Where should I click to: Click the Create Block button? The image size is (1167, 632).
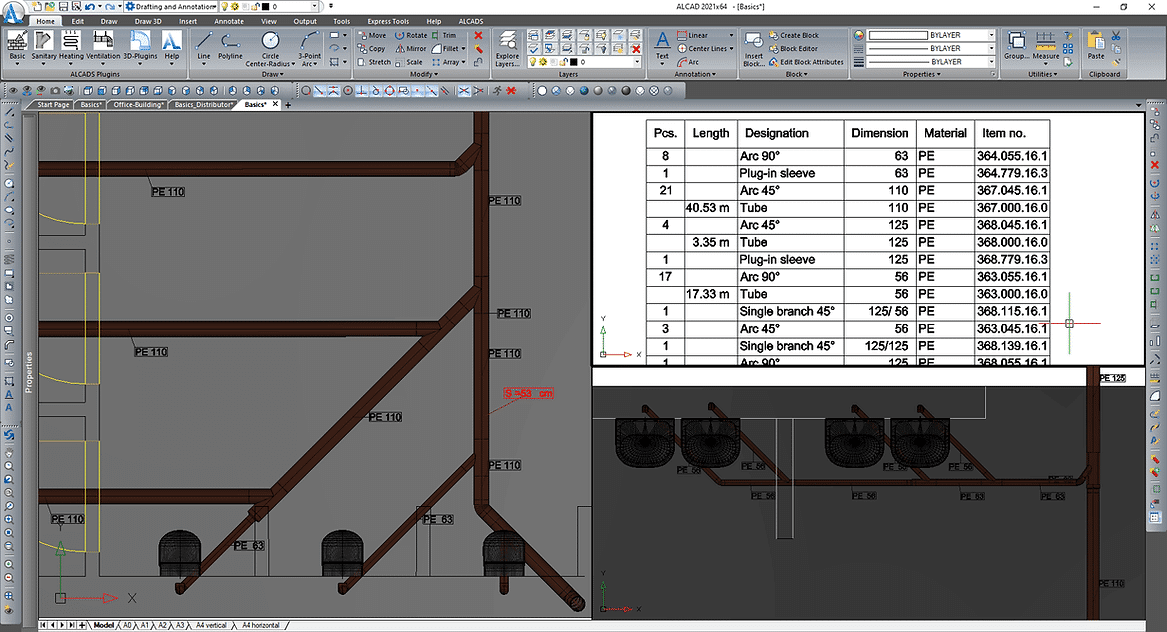coord(800,35)
